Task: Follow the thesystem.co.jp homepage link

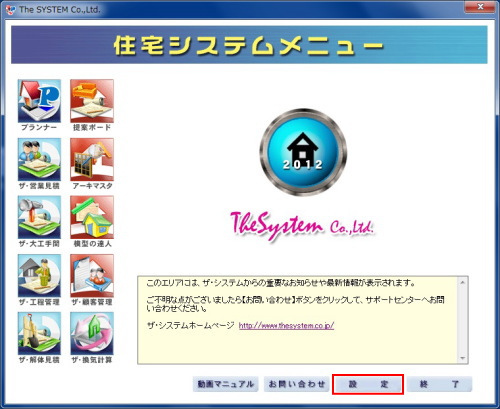Action: (286, 326)
